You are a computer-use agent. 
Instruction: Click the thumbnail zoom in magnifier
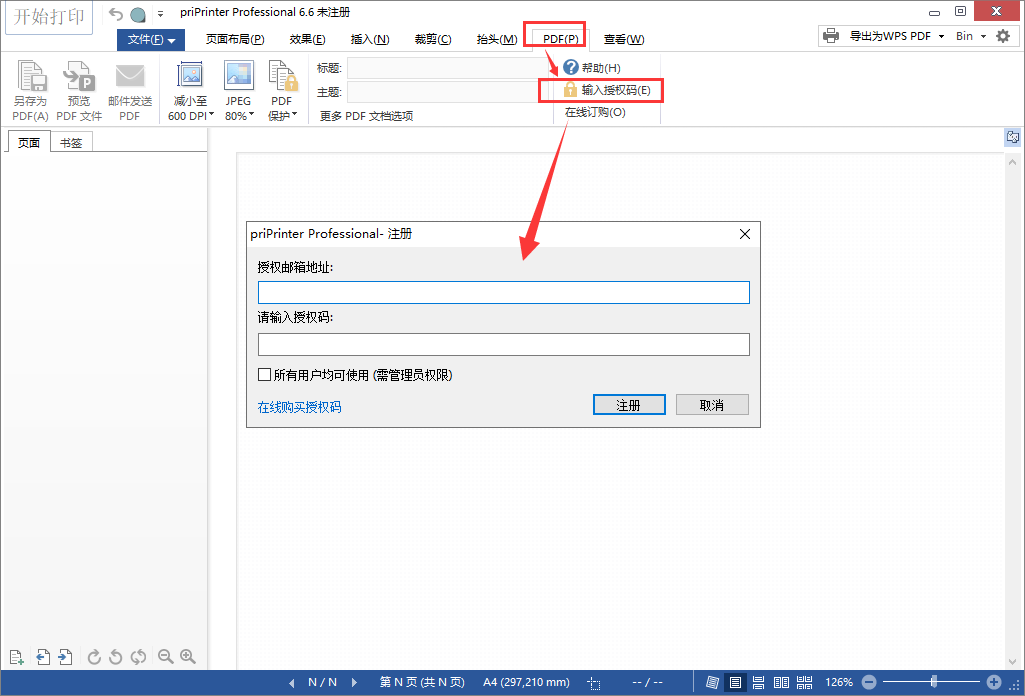coord(188,657)
